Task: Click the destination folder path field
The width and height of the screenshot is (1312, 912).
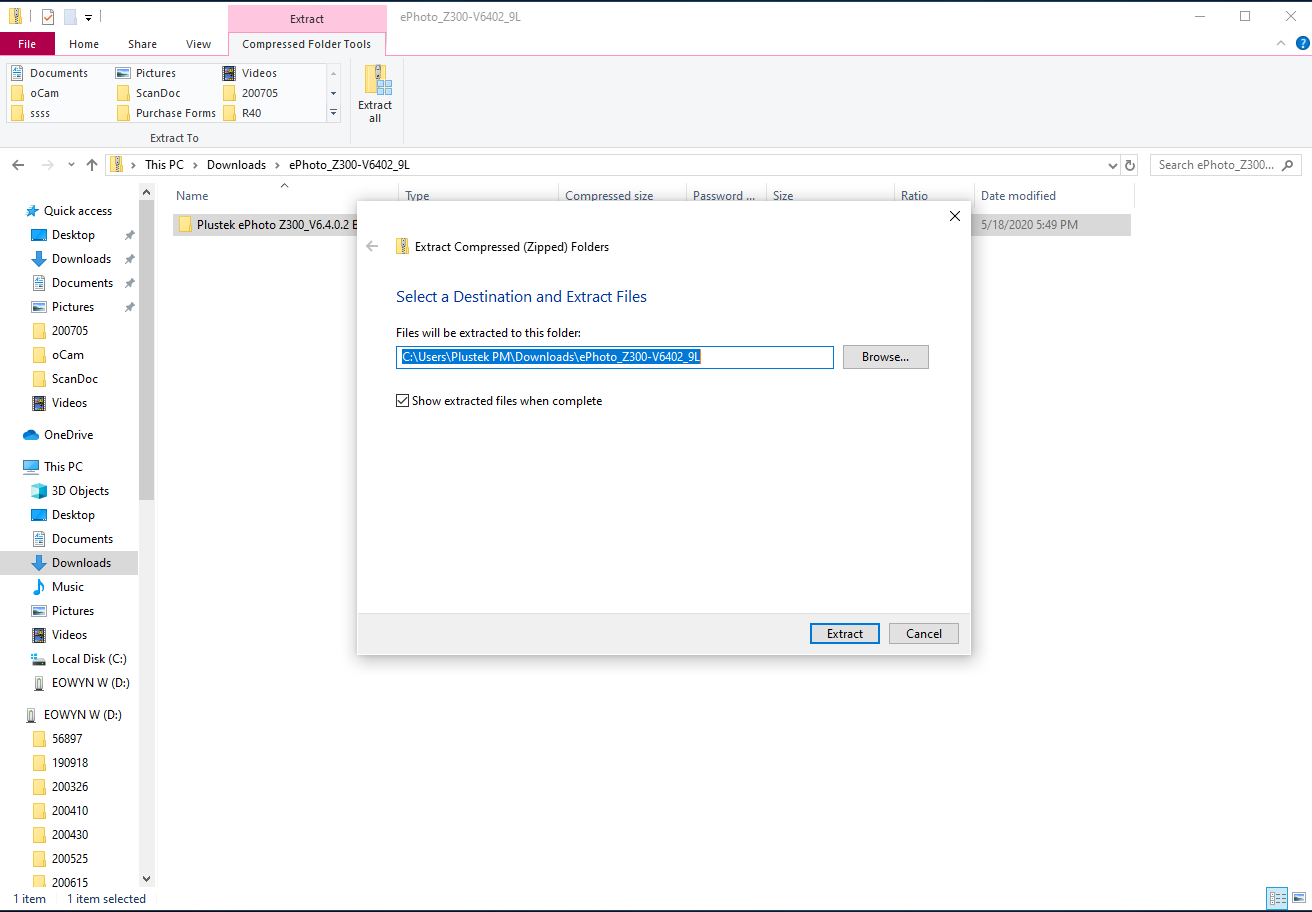Action: tap(614, 357)
